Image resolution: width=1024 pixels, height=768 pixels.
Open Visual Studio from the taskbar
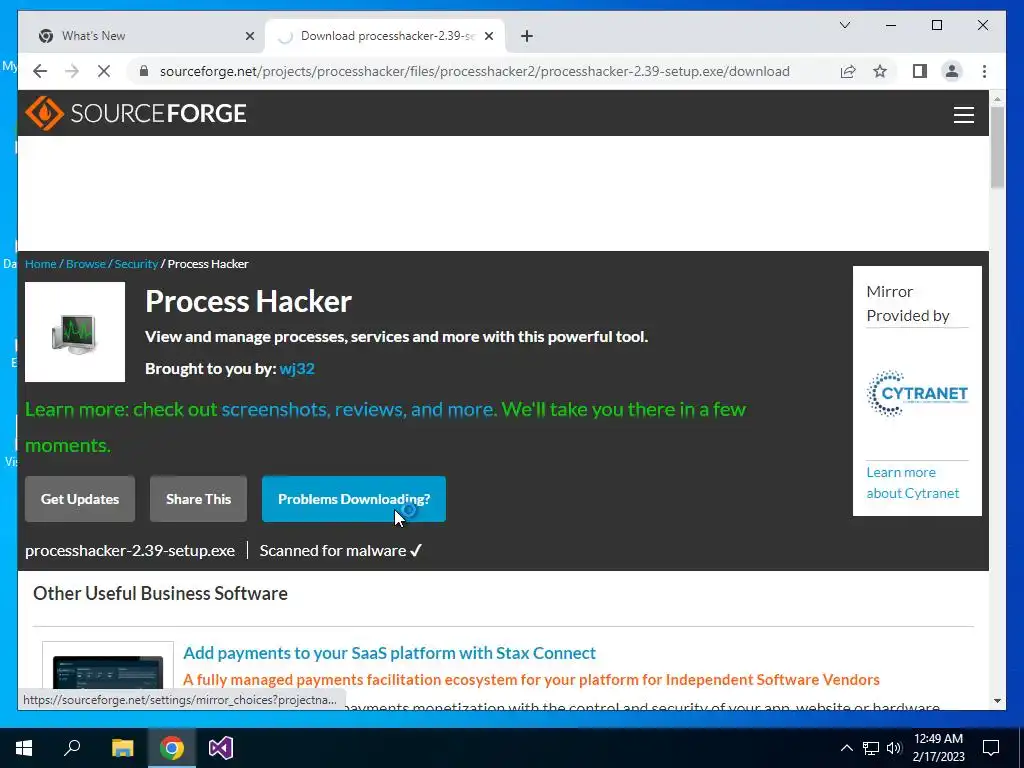221,748
